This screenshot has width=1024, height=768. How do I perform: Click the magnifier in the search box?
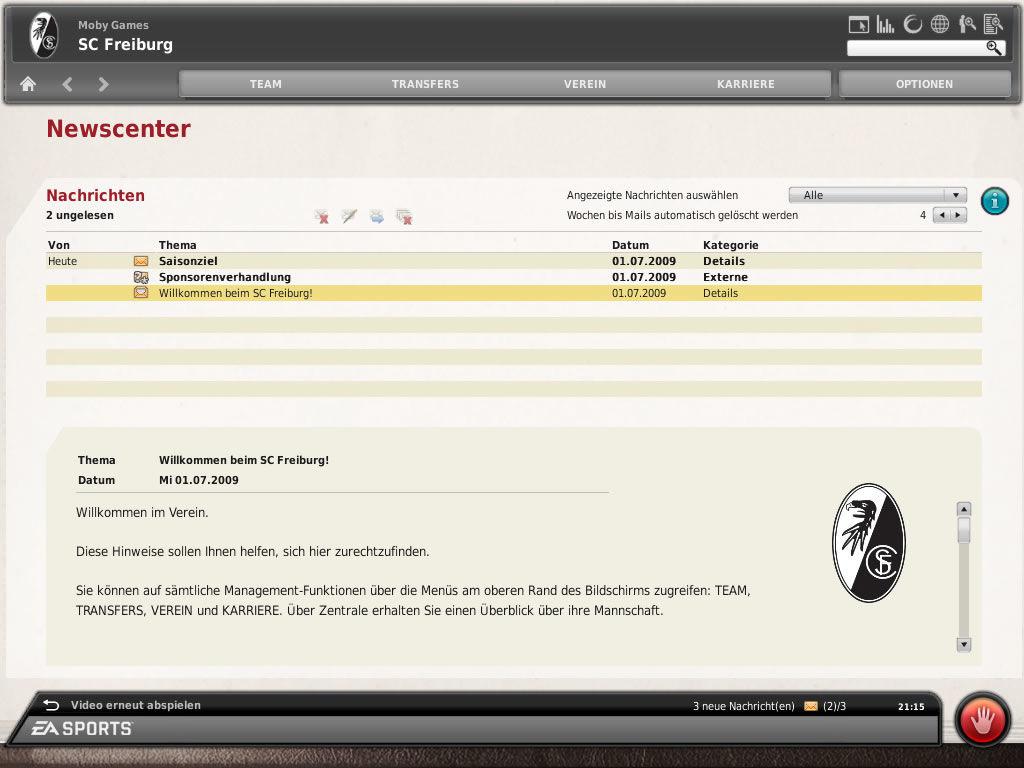click(x=994, y=48)
